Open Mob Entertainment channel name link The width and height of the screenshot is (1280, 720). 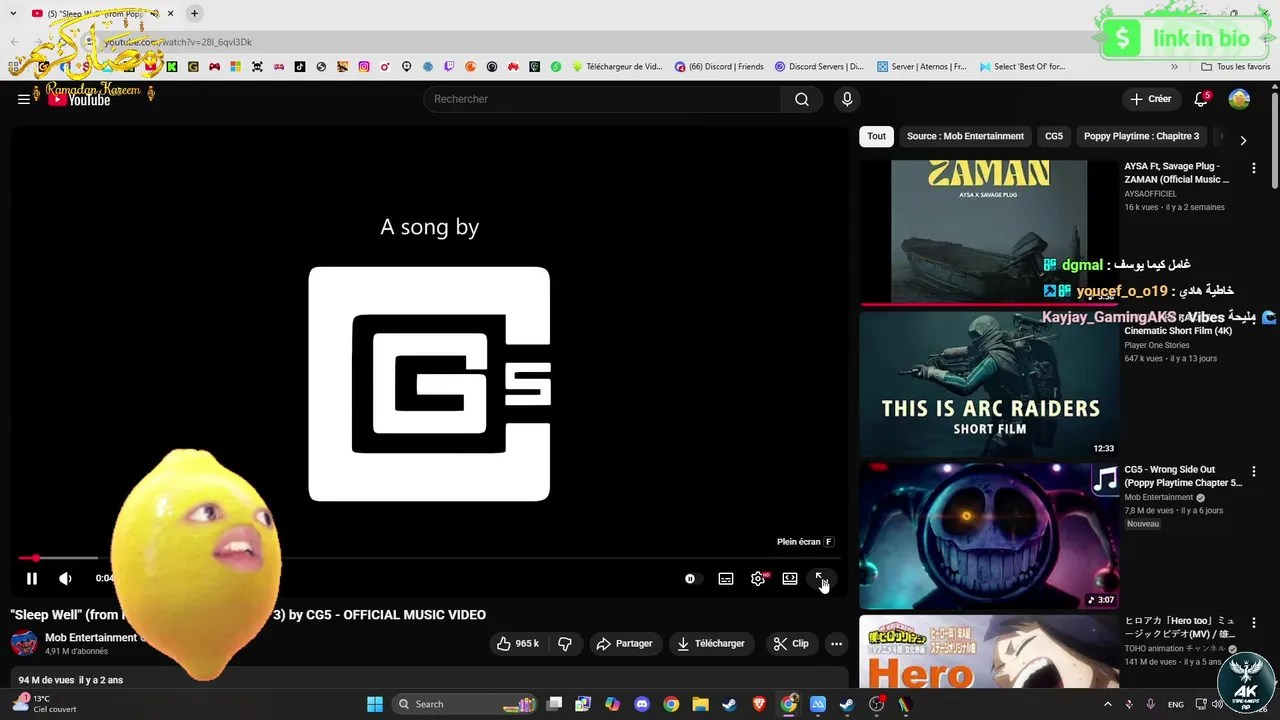pos(91,638)
